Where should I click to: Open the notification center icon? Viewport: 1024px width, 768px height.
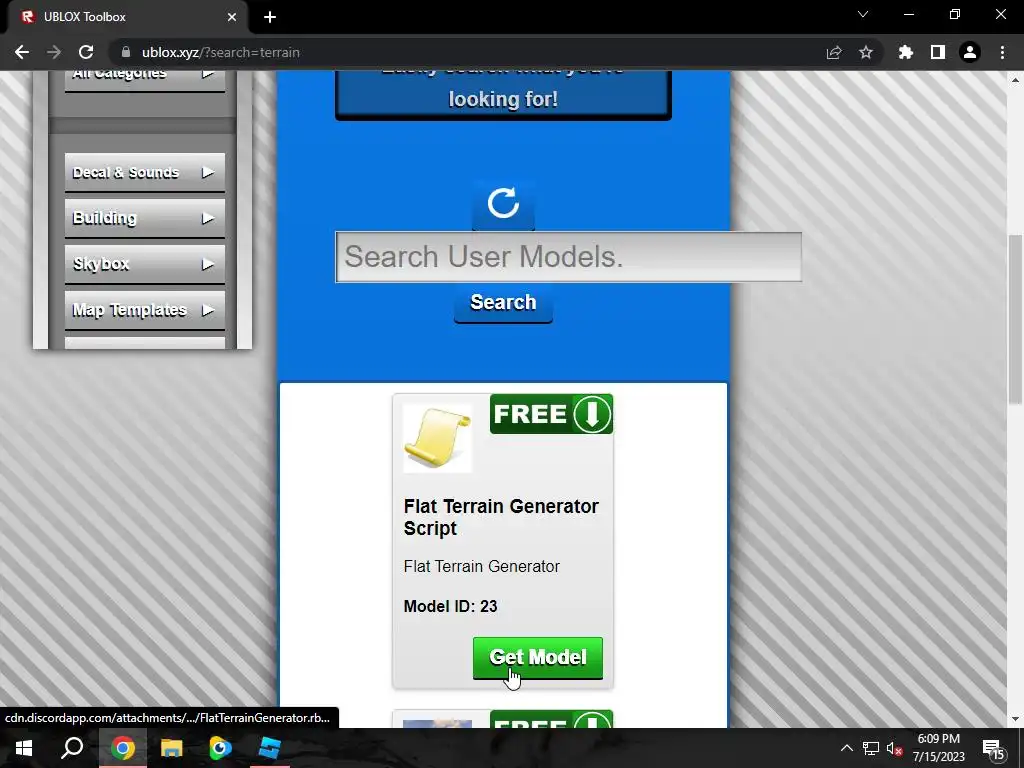(x=993, y=749)
